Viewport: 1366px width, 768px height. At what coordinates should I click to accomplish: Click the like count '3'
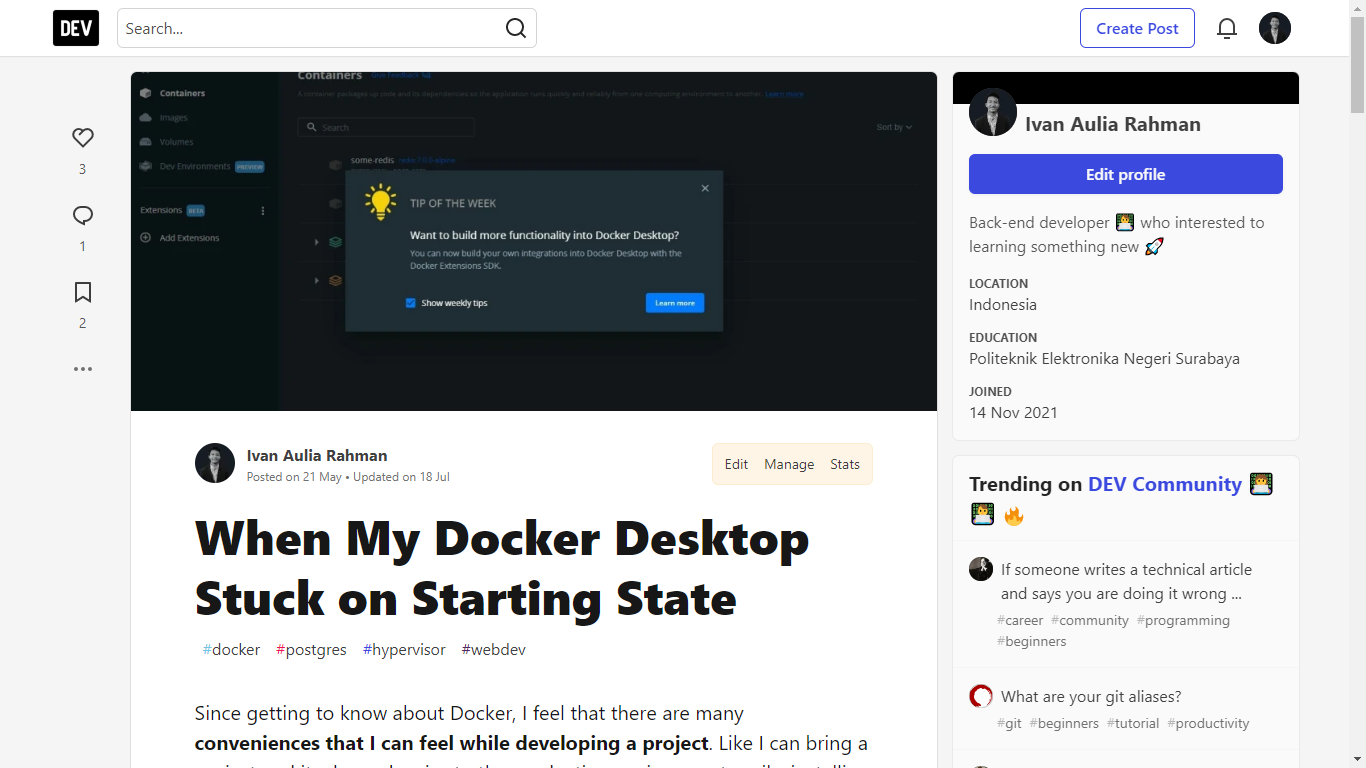(83, 169)
